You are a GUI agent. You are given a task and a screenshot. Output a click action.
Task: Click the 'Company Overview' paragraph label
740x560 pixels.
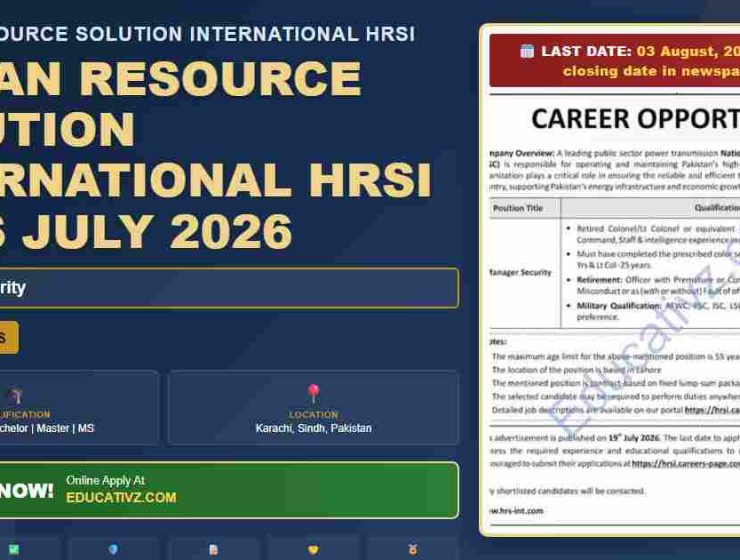tap(522, 153)
